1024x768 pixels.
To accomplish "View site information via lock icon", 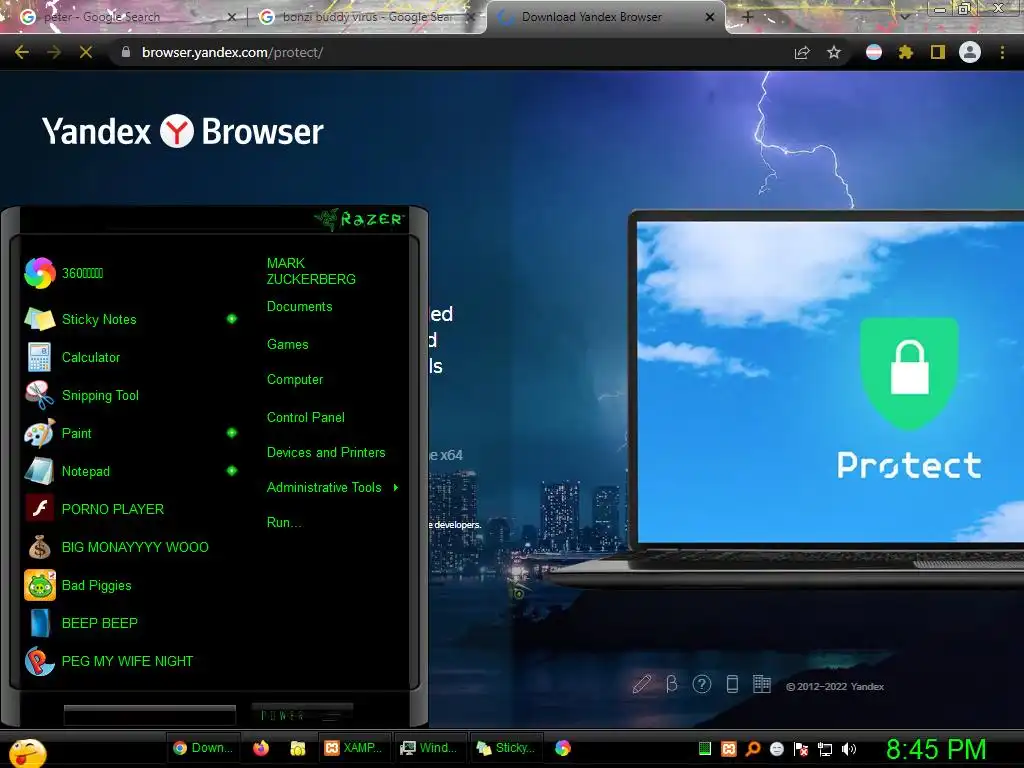I will 126,52.
